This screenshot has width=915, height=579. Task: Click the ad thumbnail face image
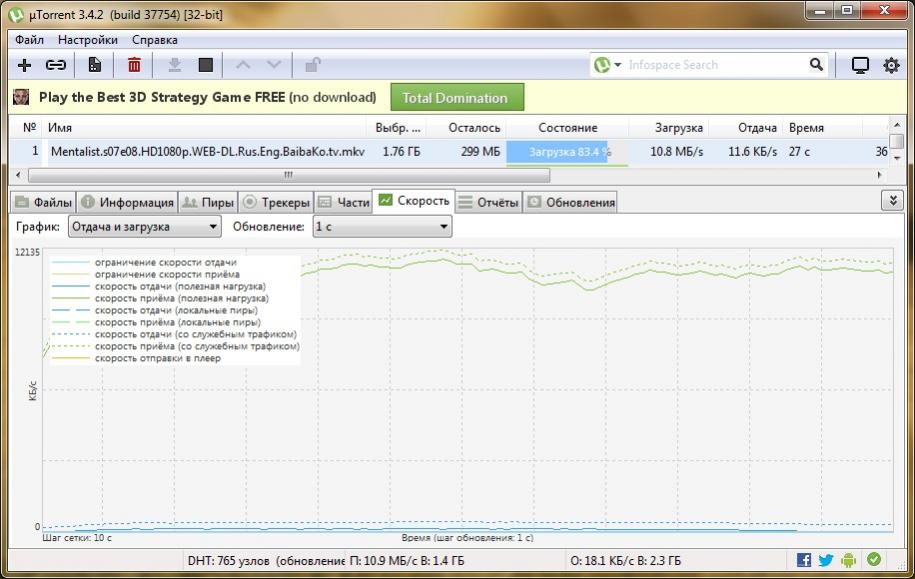(x=21, y=97)
